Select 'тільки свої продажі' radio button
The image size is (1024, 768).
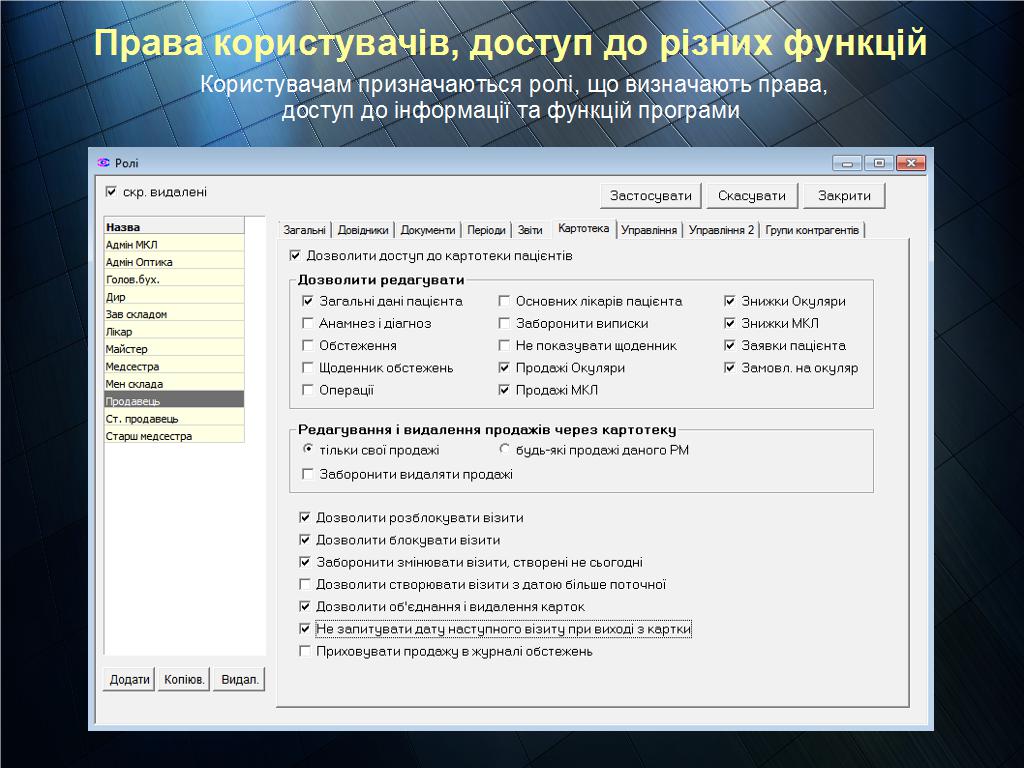[308, 450]
